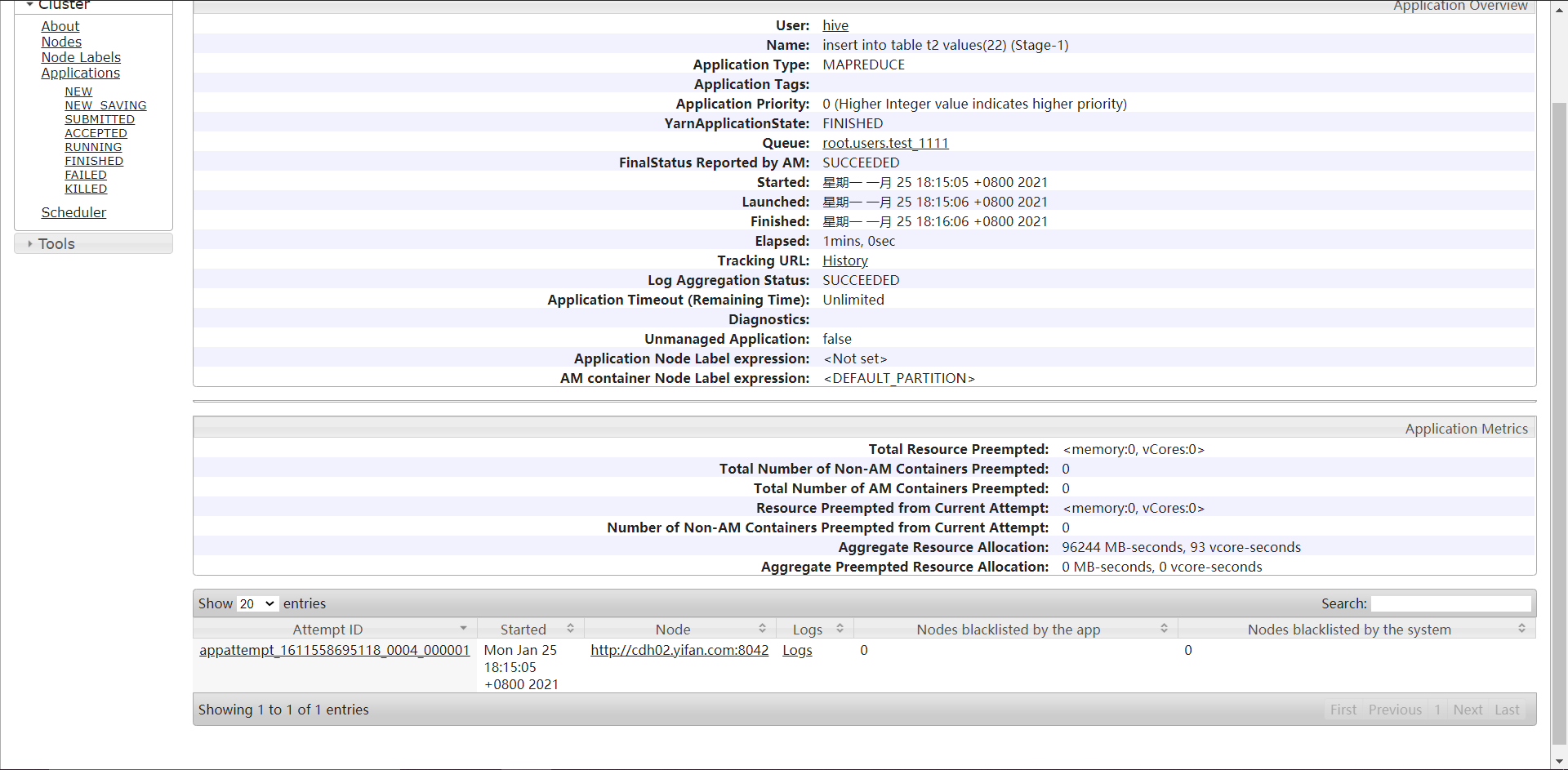This screenshot has width=1568, height=770.
Task: Click the vertical scrollbar thumb
Action: click(x=1559, y=423)
